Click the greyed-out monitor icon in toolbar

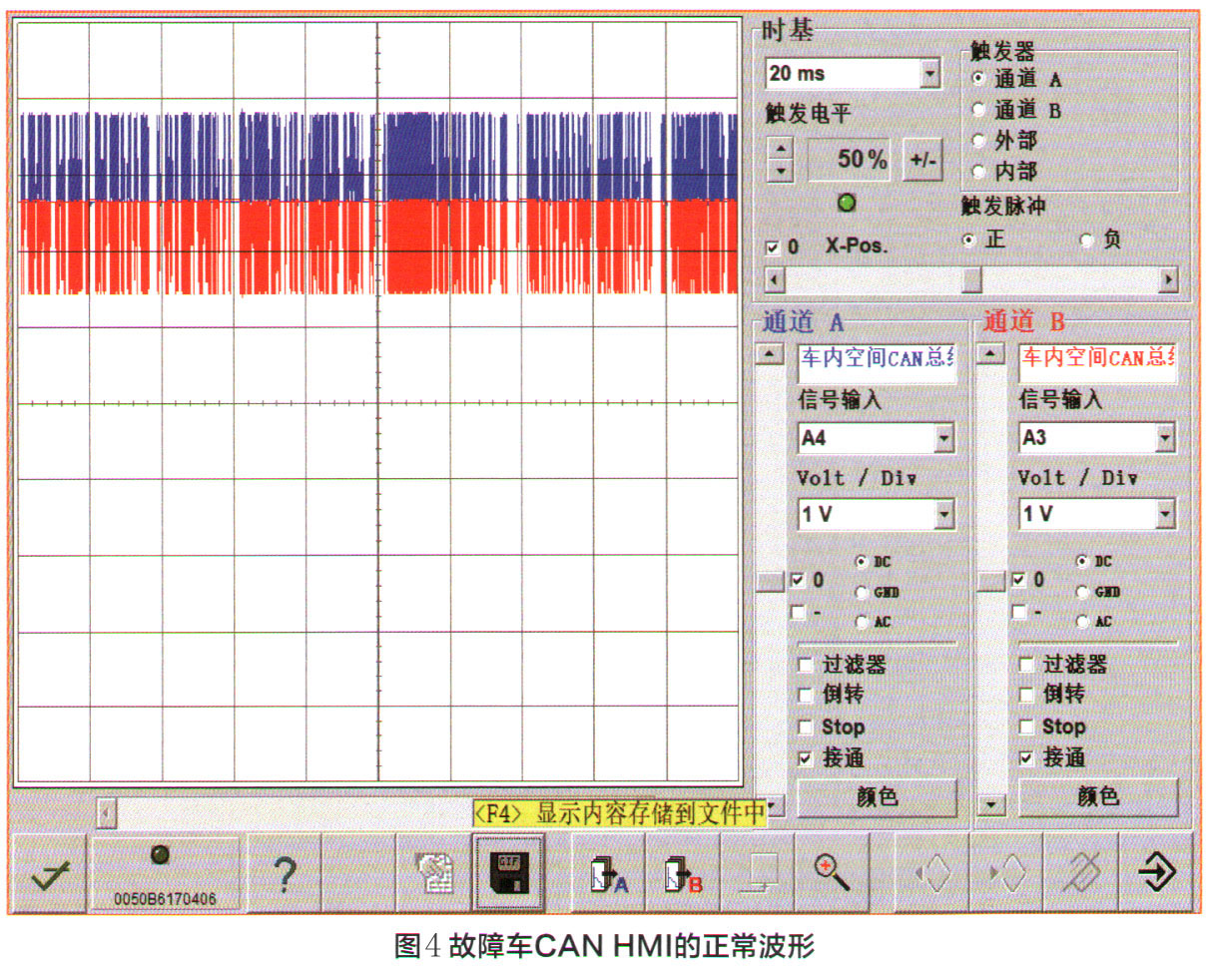pyautogui.click(x=757, y=874)
